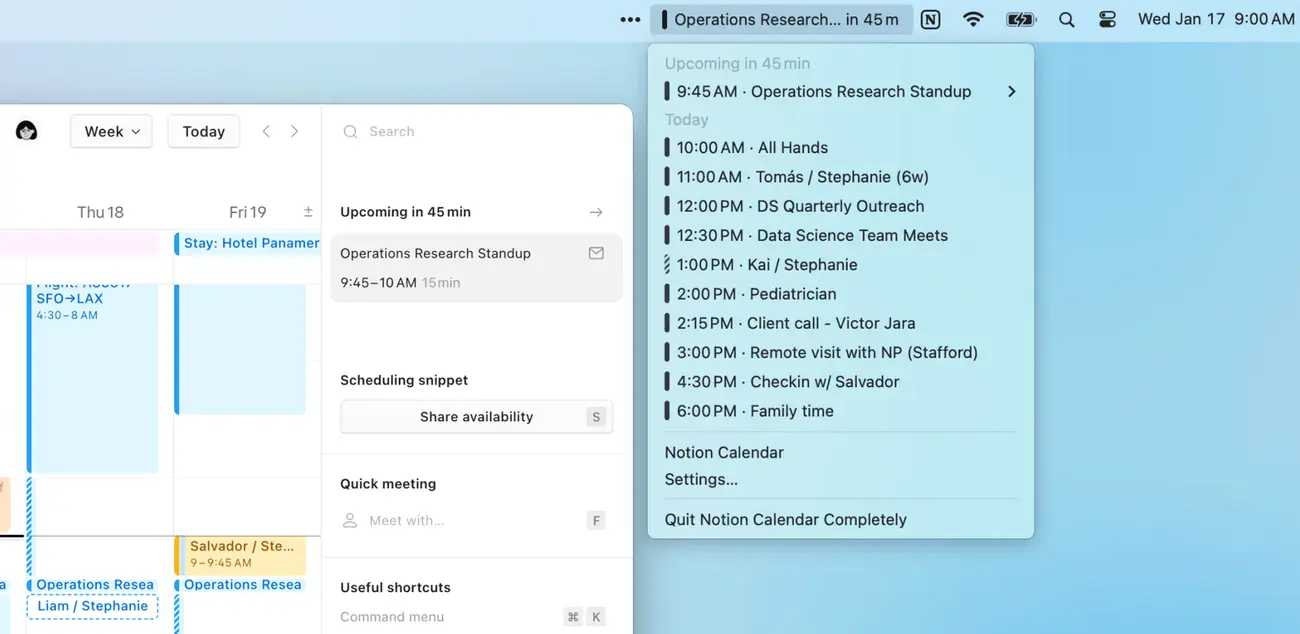Open the Wi-Fi icon in the menu bar
This screenshot has width=1300, height=634.
[x=973, y=18]
